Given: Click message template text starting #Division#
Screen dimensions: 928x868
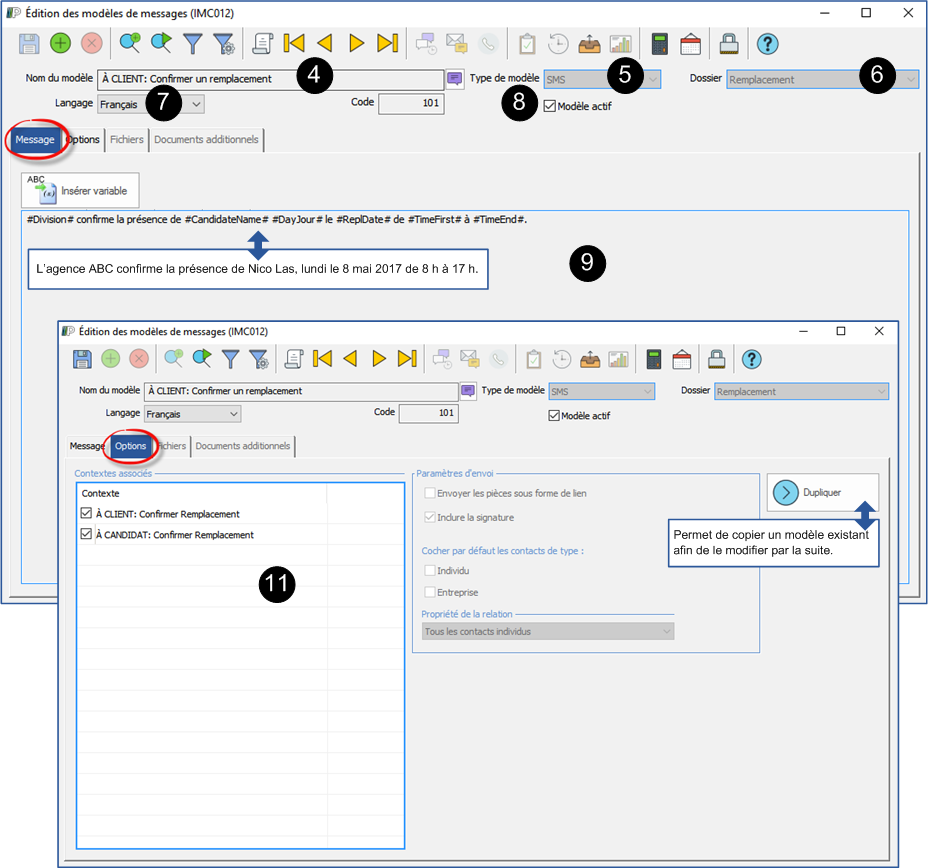Looking at the screenshot, I should click(x=277, y=220).
